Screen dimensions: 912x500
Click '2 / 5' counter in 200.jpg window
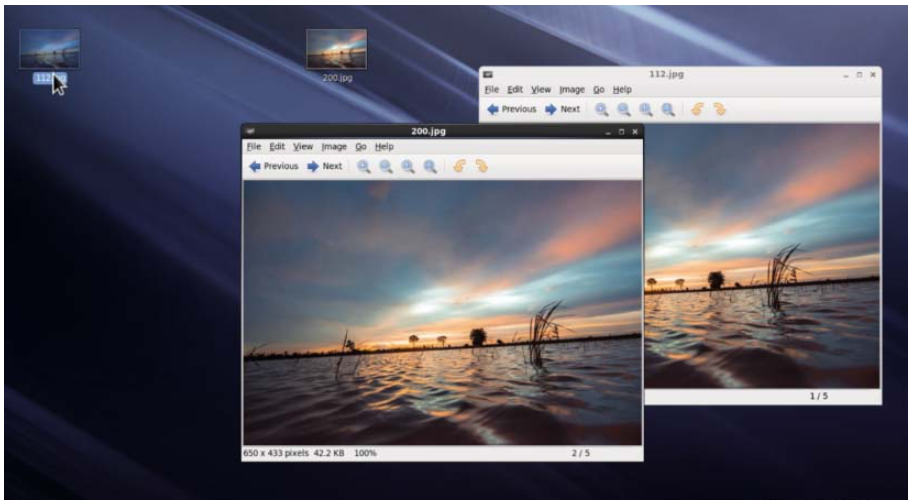click(x=580, y=453)
